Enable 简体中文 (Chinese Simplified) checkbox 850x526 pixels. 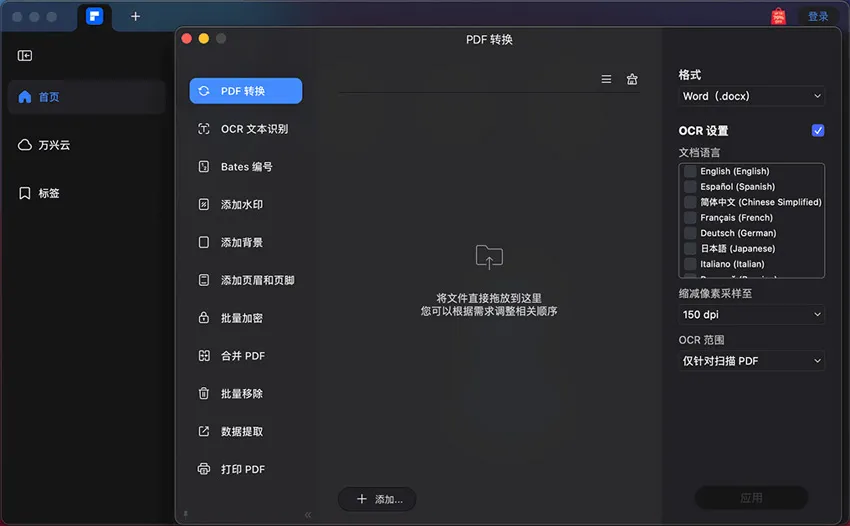[x=690, y=202]
